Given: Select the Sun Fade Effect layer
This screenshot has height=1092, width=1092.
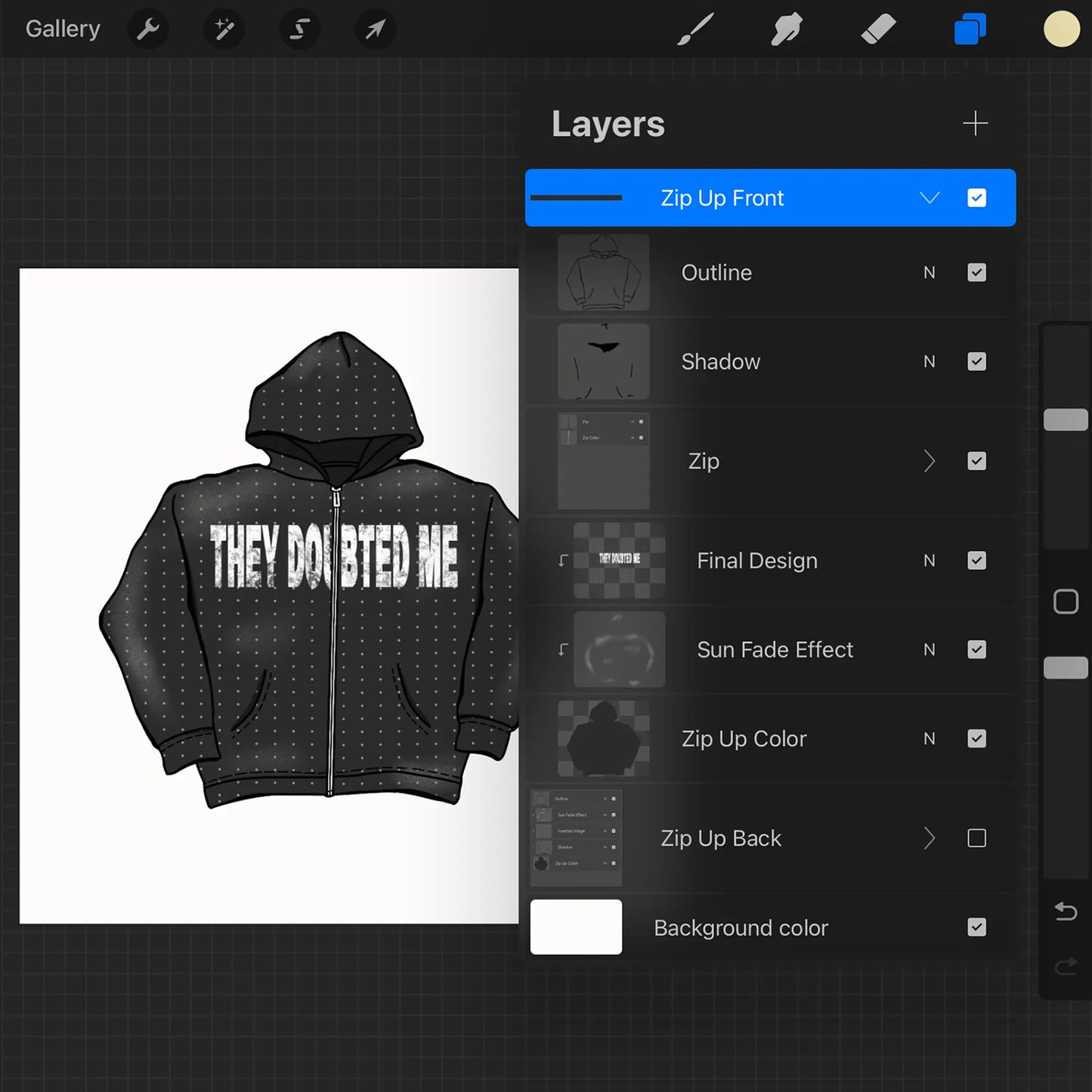Looking at the screenshot, I should coord(775,649).
